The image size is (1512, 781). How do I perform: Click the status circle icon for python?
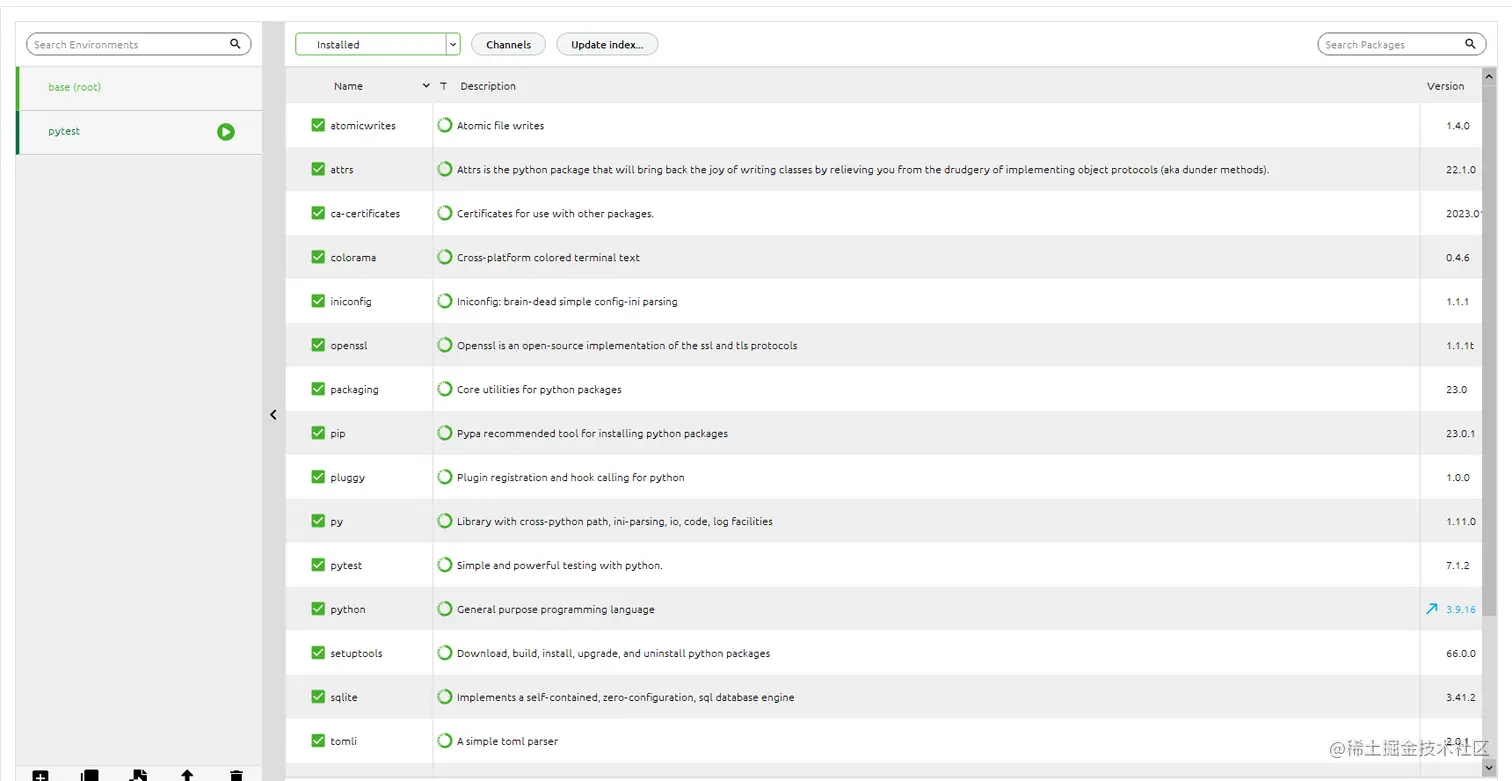(445, 609)
